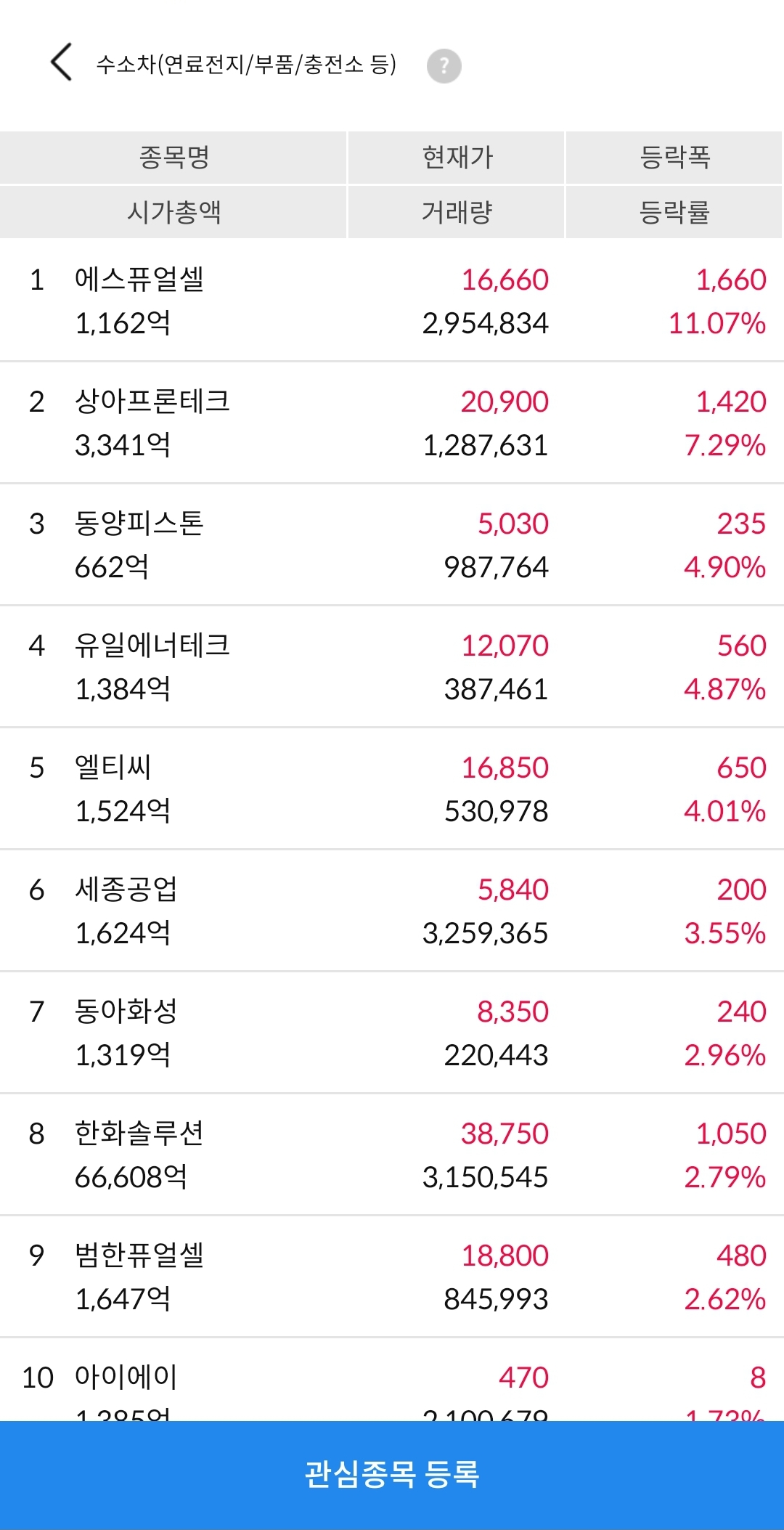Sort by 현재가 column header

457,157
